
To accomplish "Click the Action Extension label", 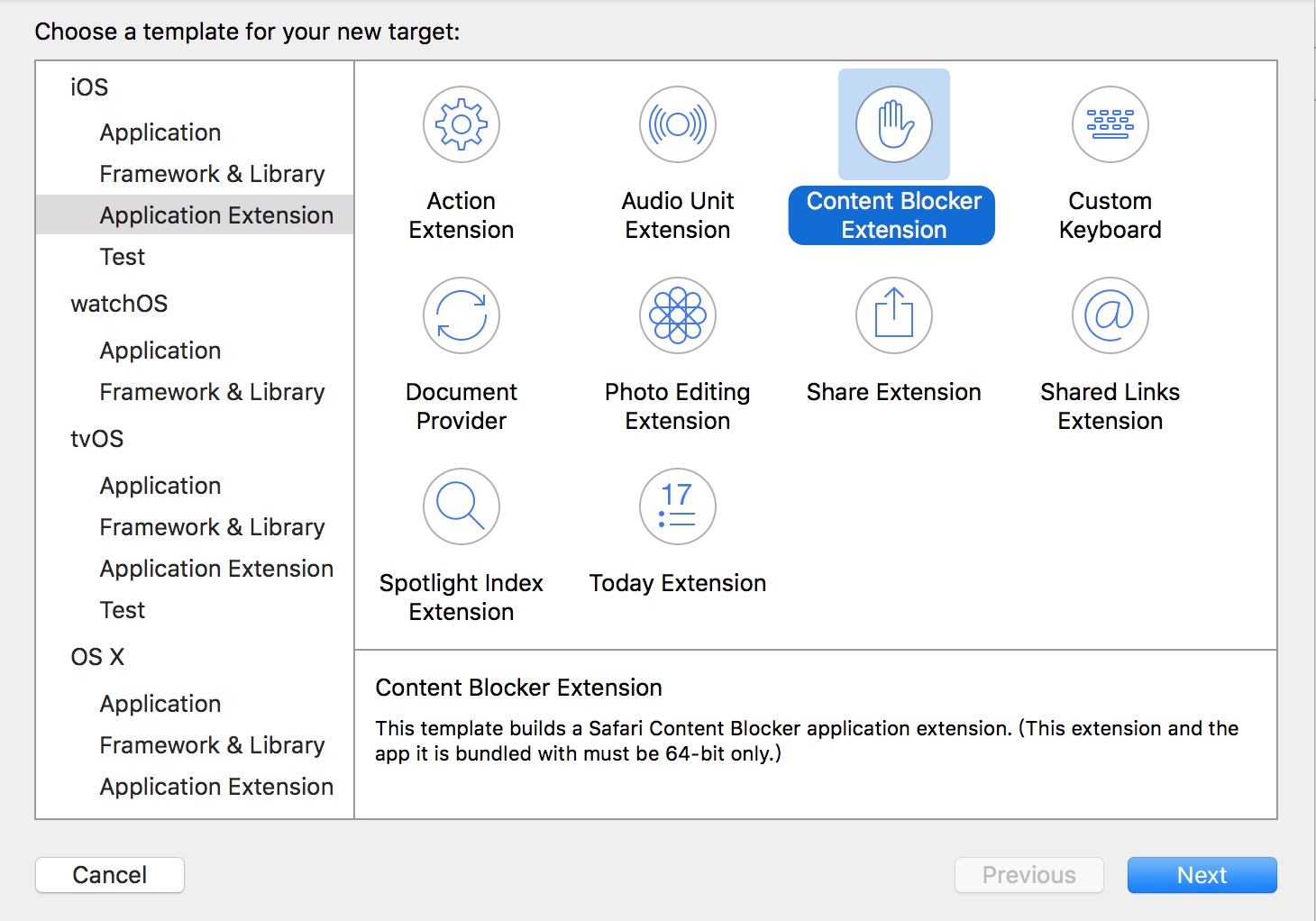I will 462,215.
